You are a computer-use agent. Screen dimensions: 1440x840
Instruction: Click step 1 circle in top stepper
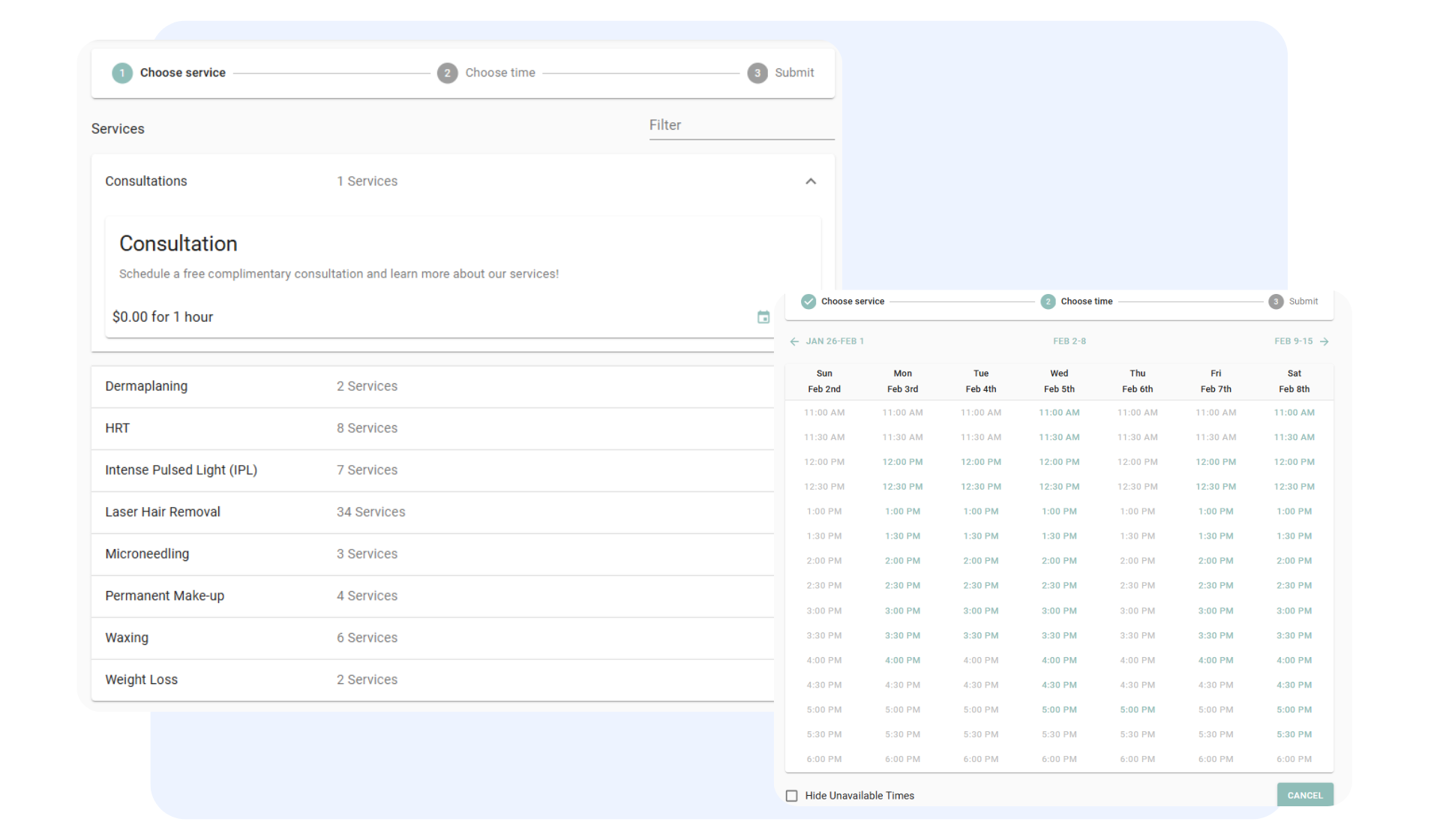(x=122, y=73)
